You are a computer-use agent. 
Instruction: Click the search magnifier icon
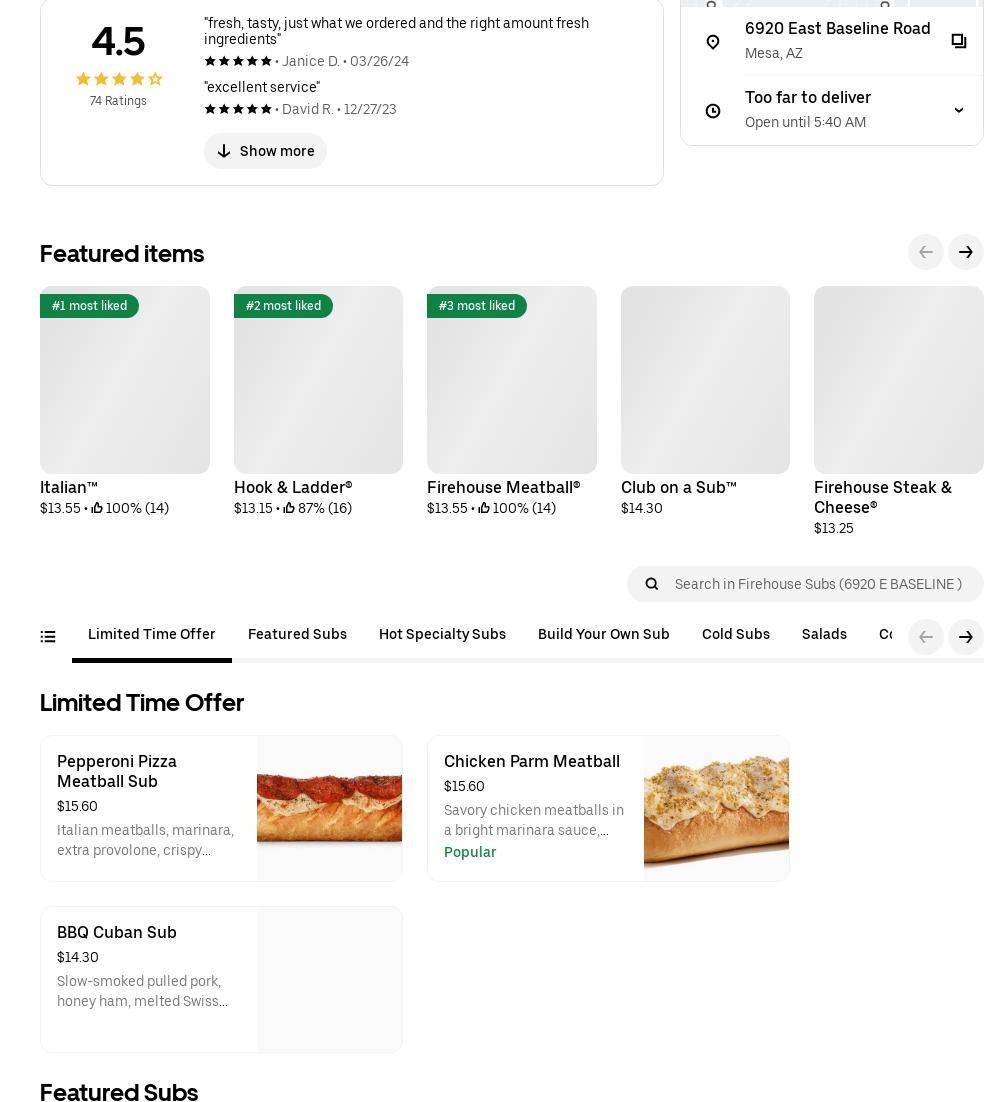pos(652,584)
